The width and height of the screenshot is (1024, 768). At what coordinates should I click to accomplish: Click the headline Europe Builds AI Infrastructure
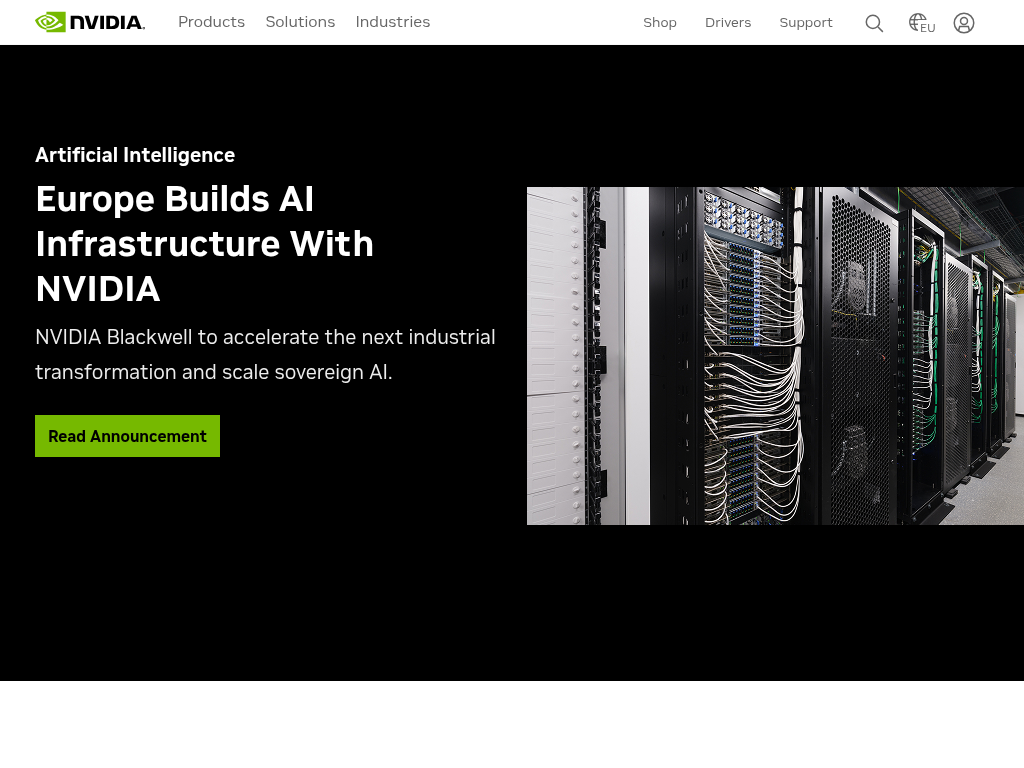pyautogui.click(x=204, y=244)
